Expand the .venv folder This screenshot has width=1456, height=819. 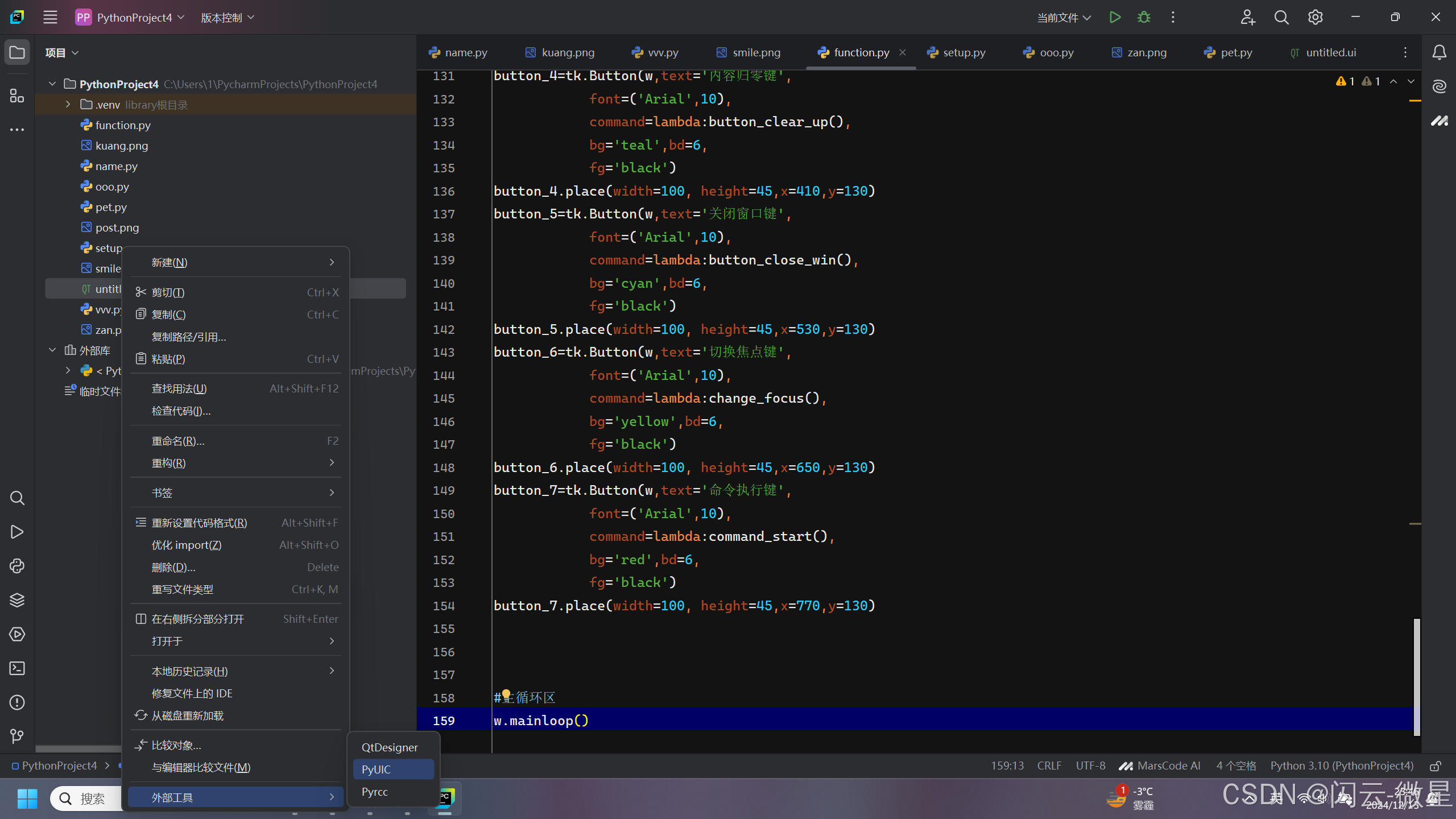68,105
